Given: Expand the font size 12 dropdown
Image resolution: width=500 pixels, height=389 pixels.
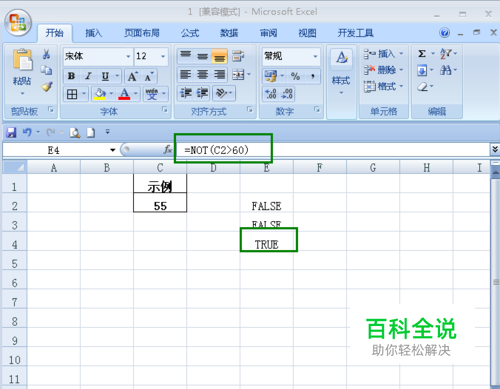Looking at the screenshot, I should [163, 56].
